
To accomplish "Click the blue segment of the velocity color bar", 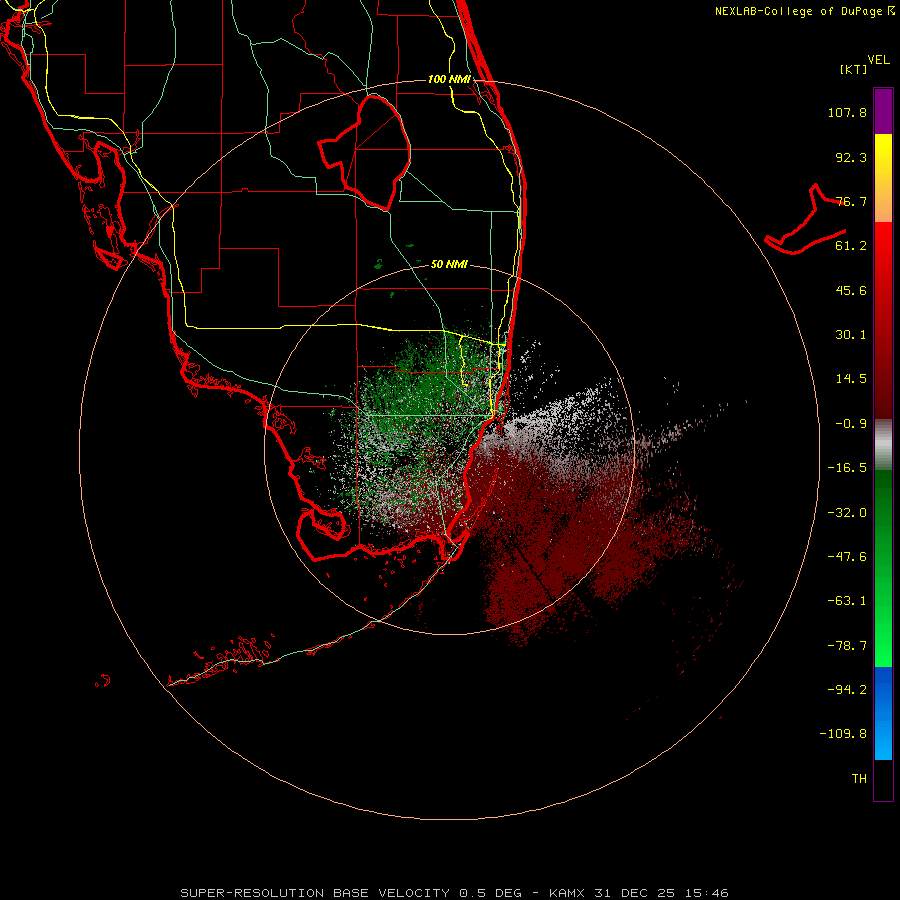I will click(x=883, y=713).
